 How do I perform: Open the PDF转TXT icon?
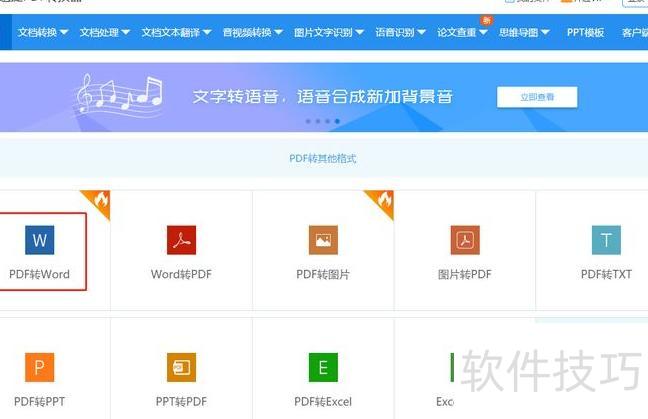[x=606, y=240]
